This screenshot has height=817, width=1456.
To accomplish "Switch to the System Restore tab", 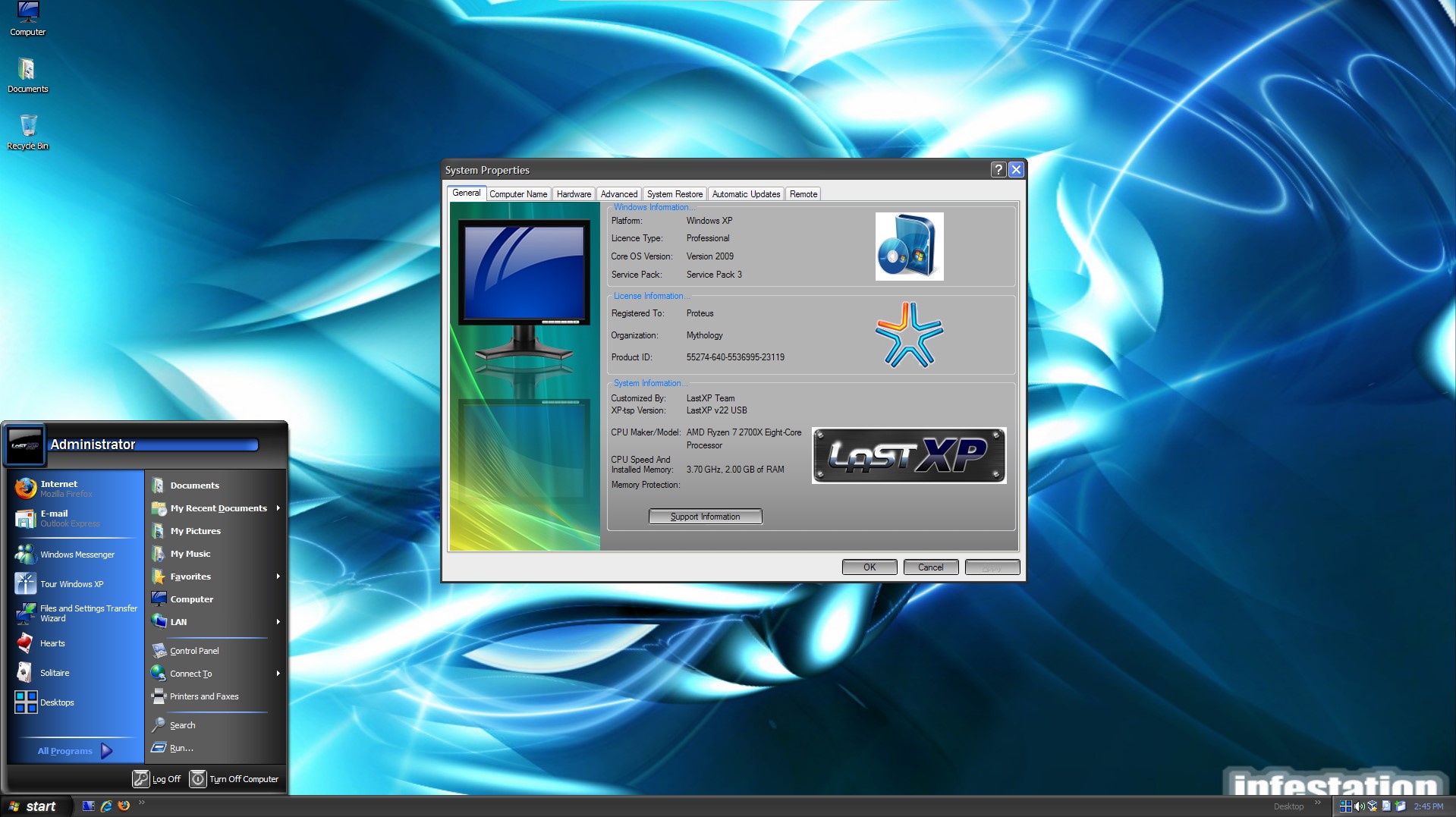I will tap(675, 194).
